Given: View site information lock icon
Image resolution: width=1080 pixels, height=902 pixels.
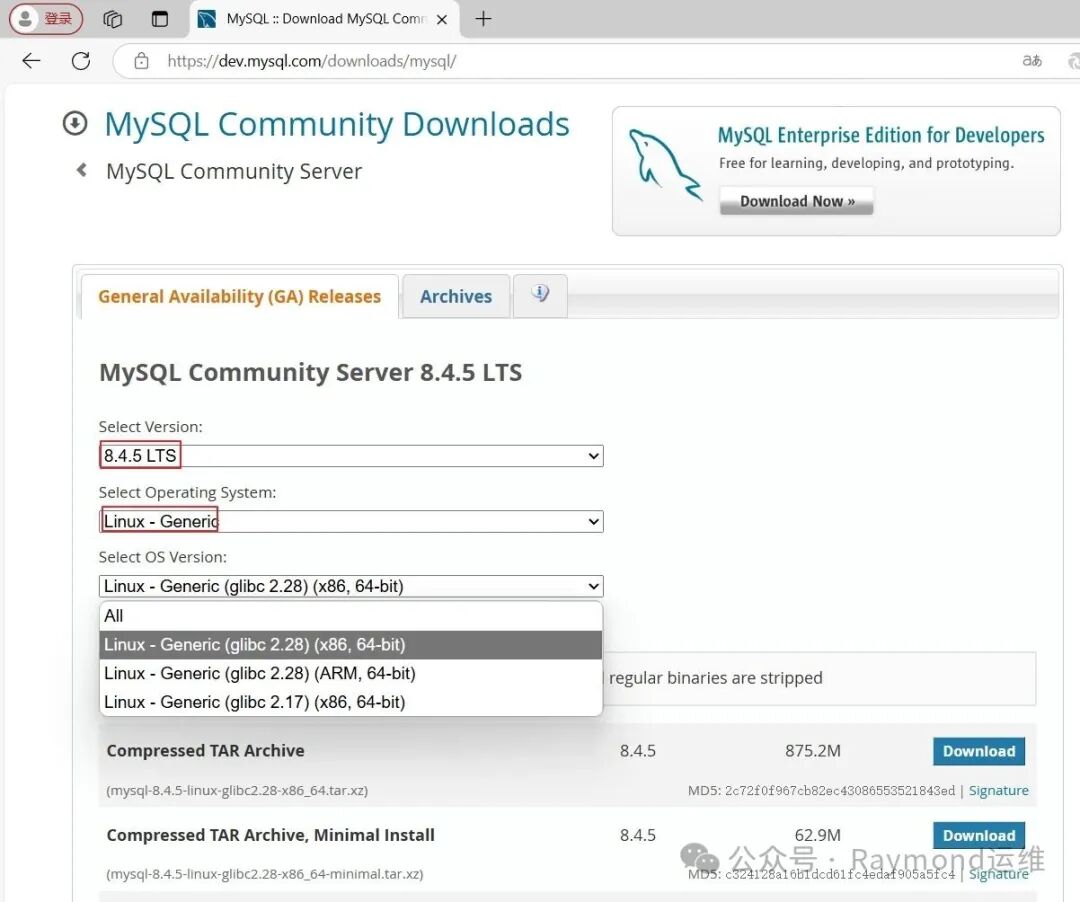Looking at the screenshot, I should point(141,61).
